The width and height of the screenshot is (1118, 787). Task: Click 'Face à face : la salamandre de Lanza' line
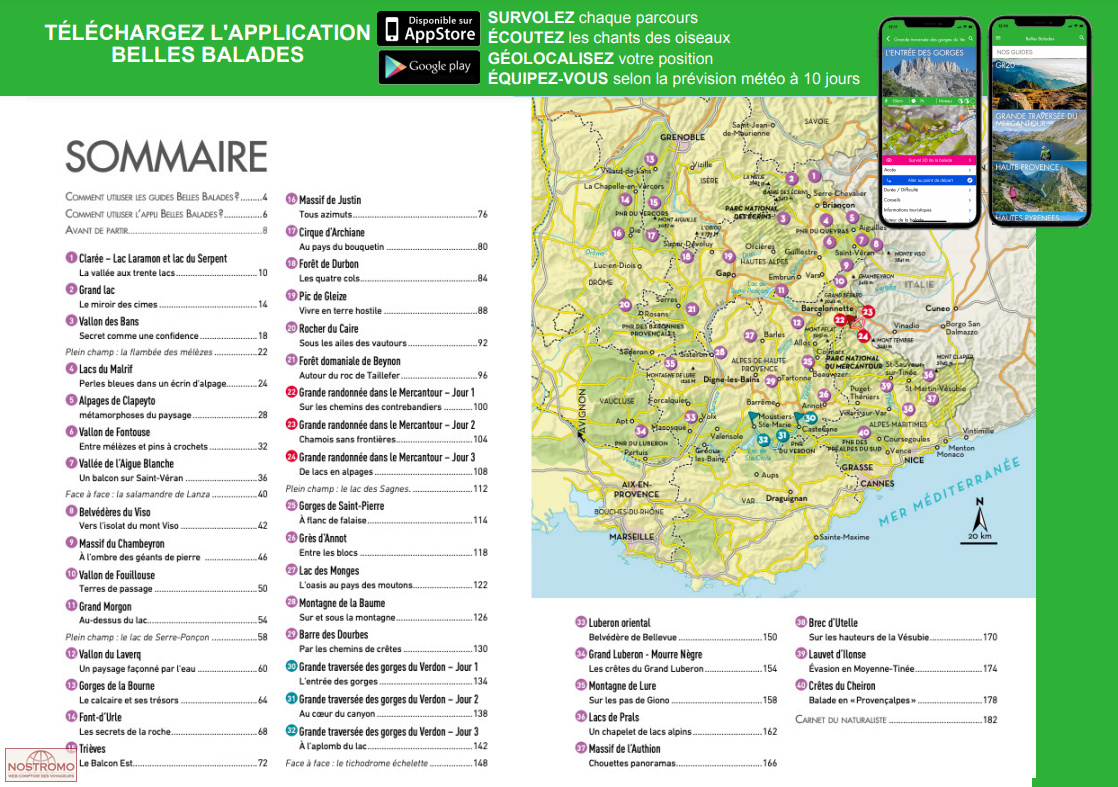[166, 494]
